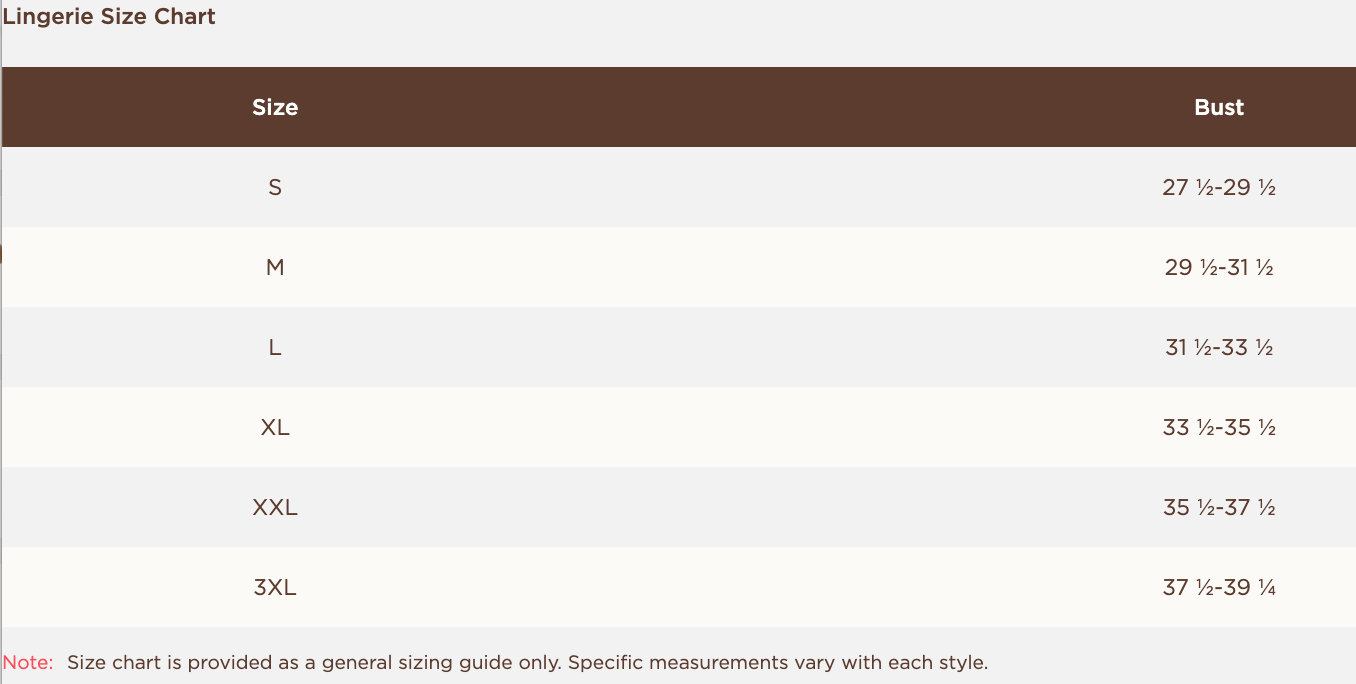
Task: Pick the XL size cell
Action: (x=275, y=427)
